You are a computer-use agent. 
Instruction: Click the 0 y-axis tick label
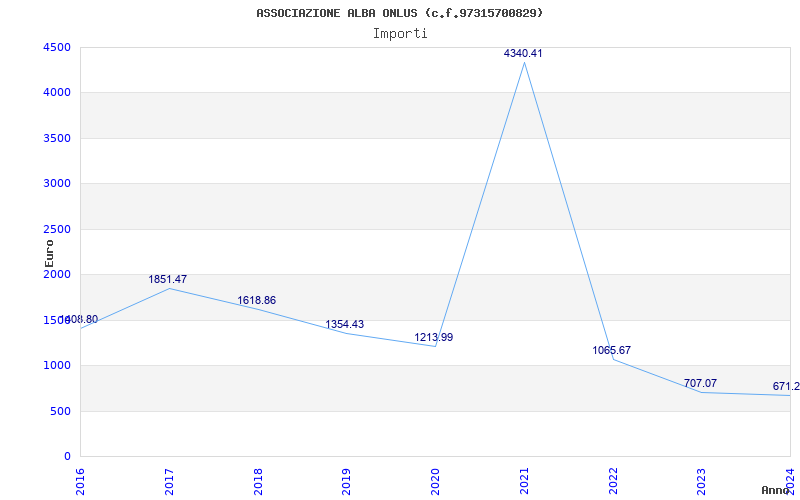[67, 457]
